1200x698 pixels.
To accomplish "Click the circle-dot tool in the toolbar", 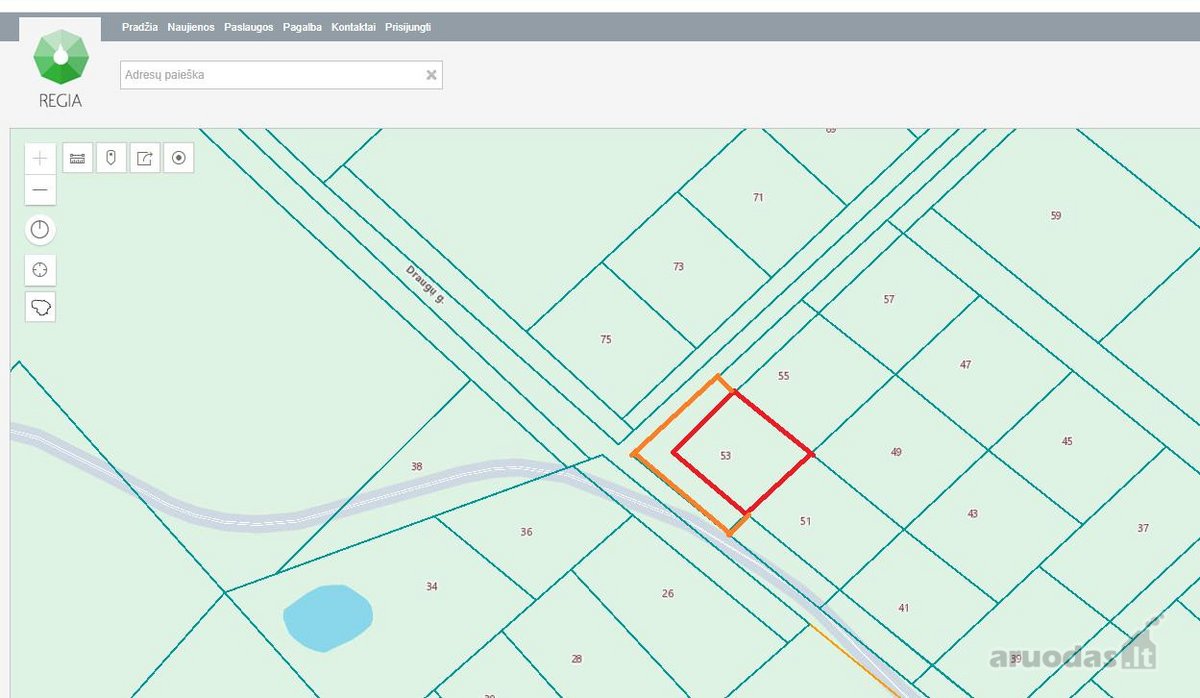I will click(178, 158).
